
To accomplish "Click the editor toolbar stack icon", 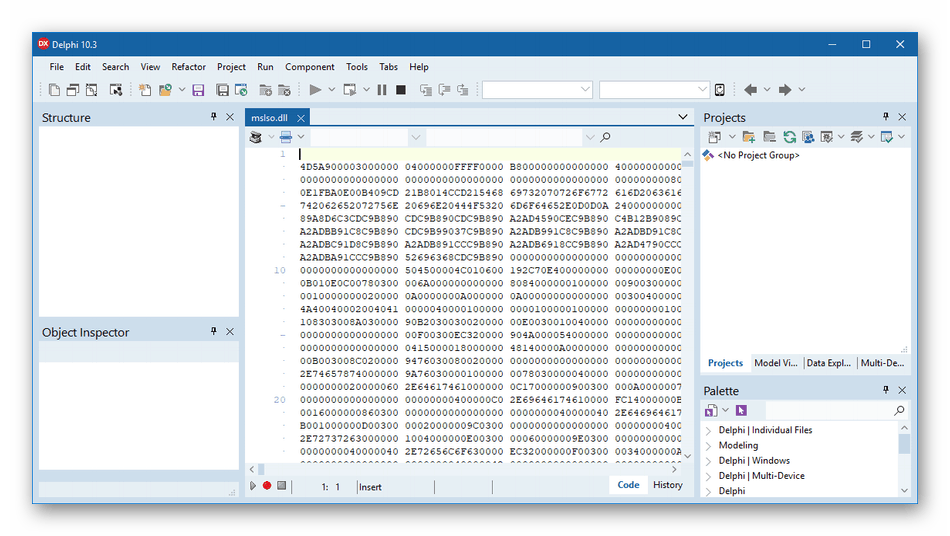I will point(256,137).
